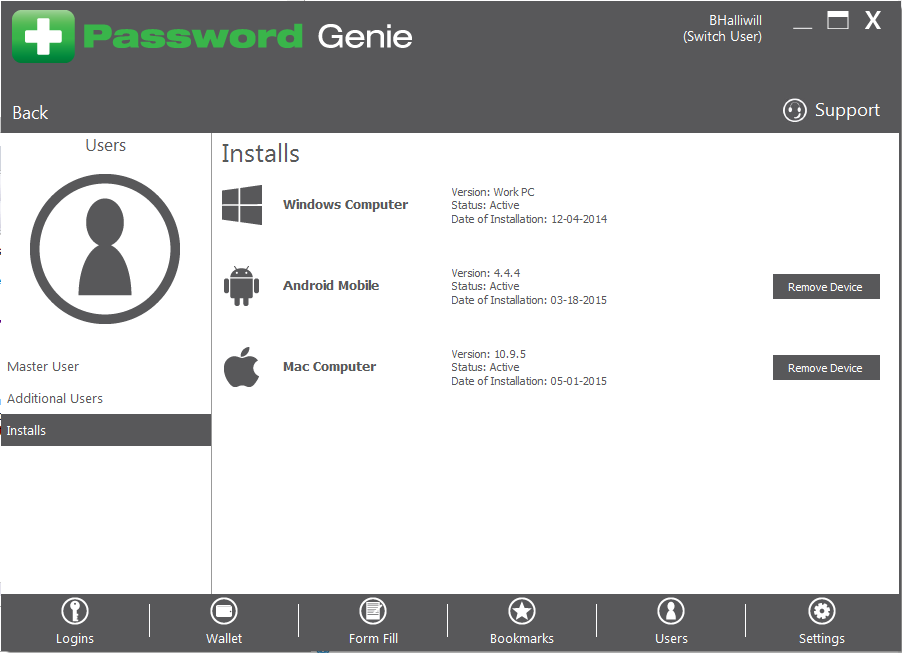902x653 pixels.
Task: Click the Windows logo icon
Action: [x=242, y=205]
